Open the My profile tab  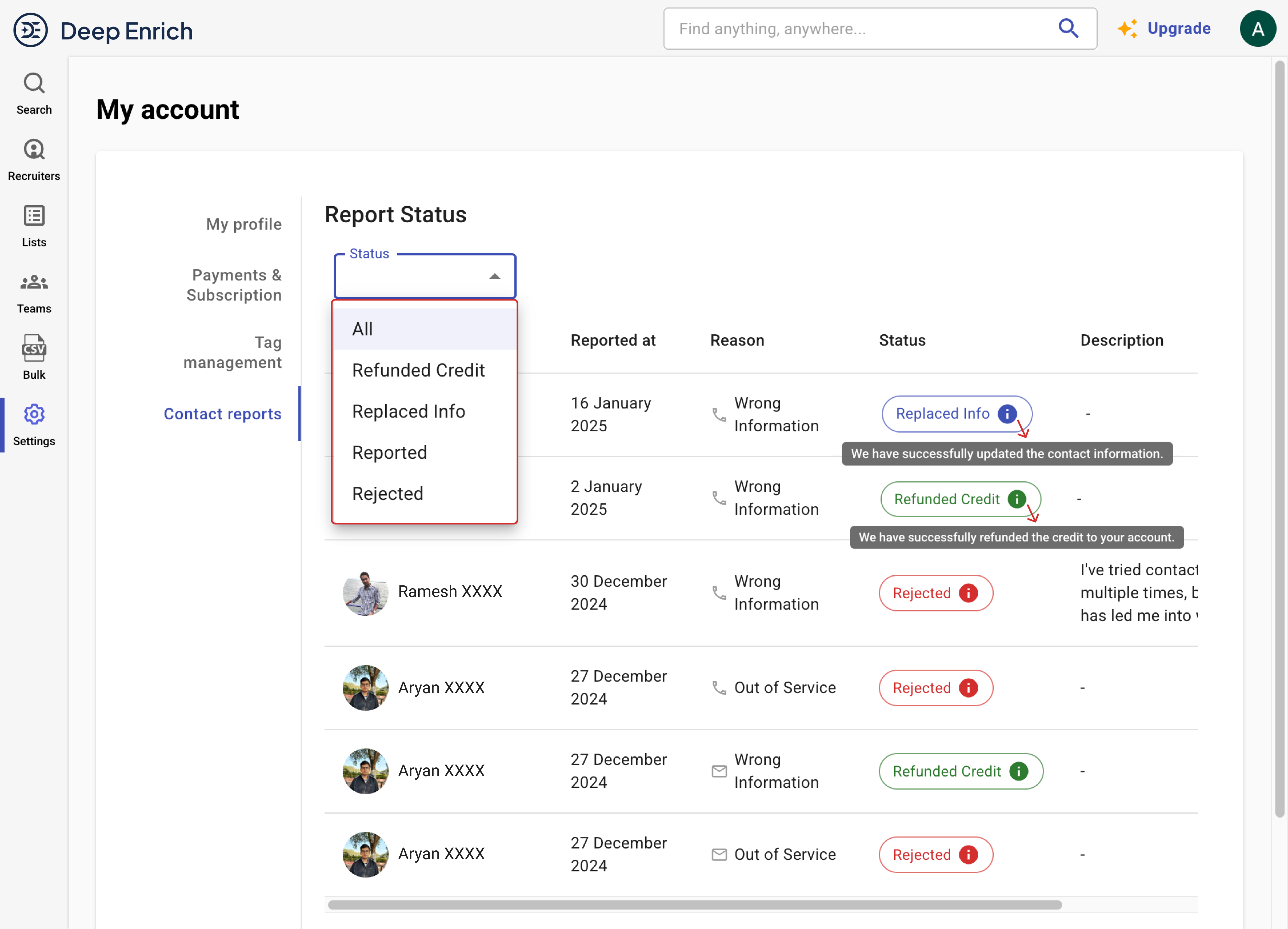pyautogui.click(x=244, y=224)
